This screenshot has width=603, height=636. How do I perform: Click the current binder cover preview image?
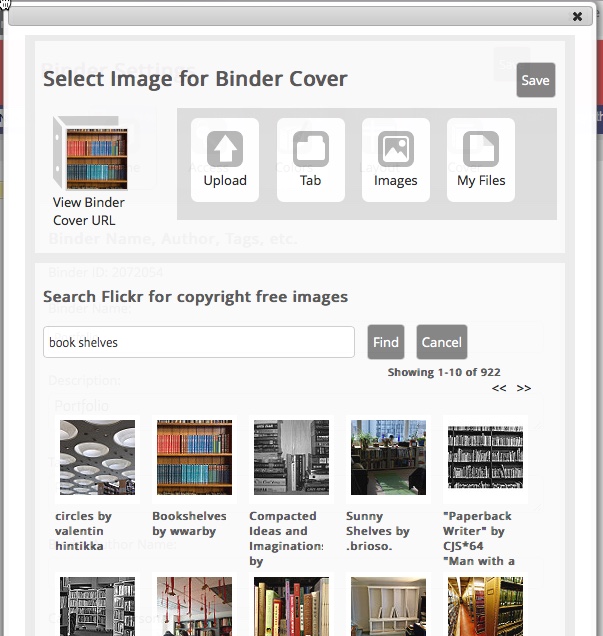(x=97, y=159)
